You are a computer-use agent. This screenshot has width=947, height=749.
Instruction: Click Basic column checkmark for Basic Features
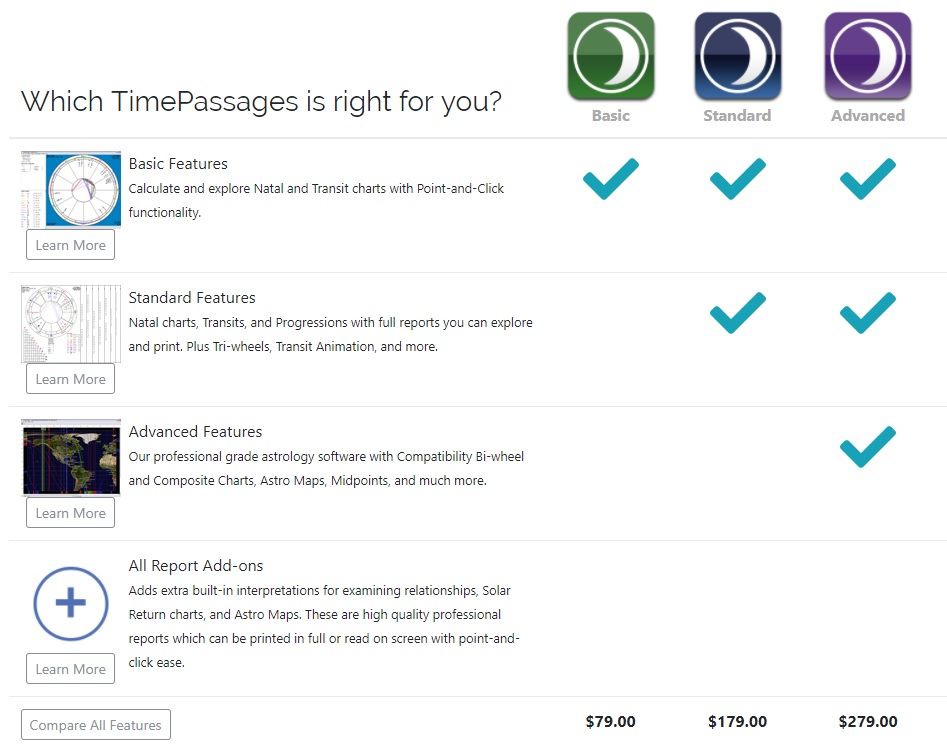point(610,179)
